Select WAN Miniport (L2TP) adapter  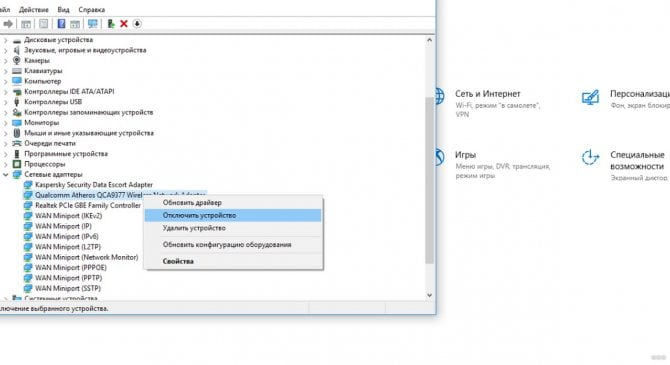pos(68,247)
